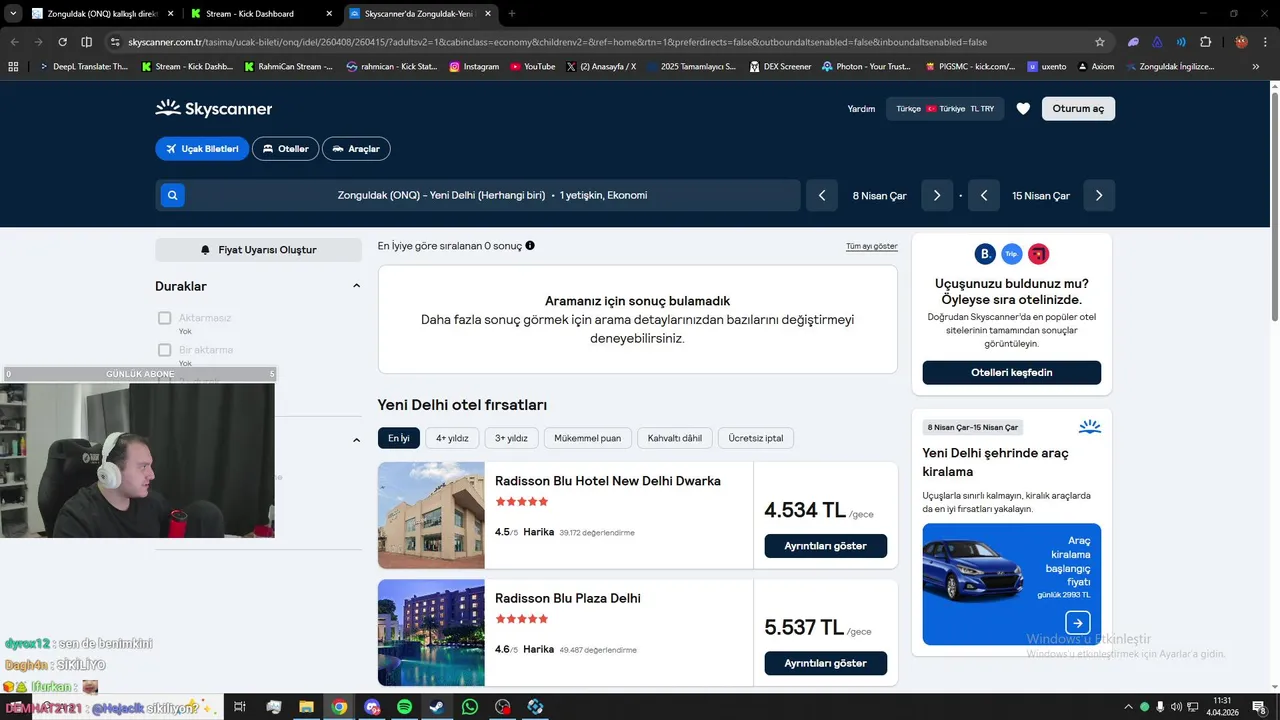
Task: Open a new browser tab
Action: (512, 14)
